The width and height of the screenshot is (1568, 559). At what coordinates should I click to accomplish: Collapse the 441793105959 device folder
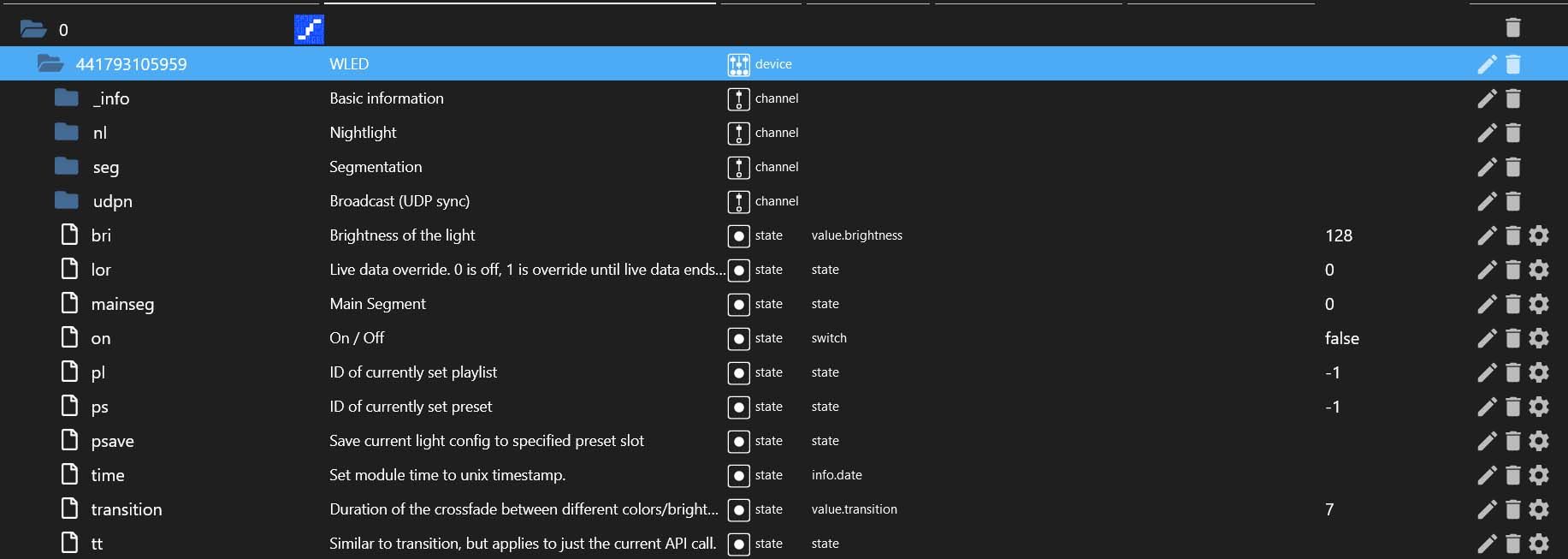[x=50, y=64]
